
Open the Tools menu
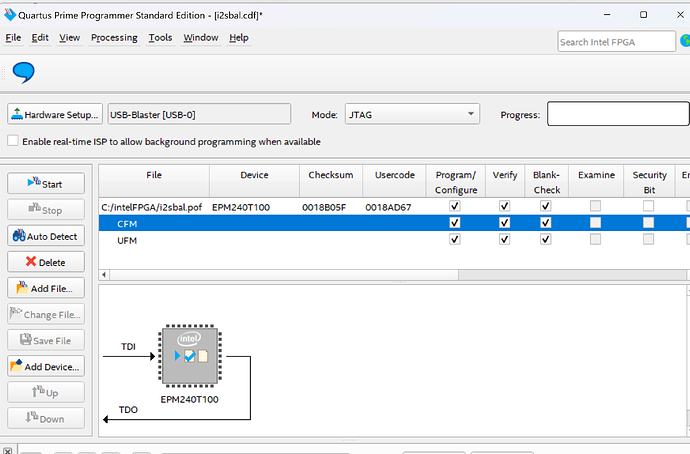[x=160, y=38]
